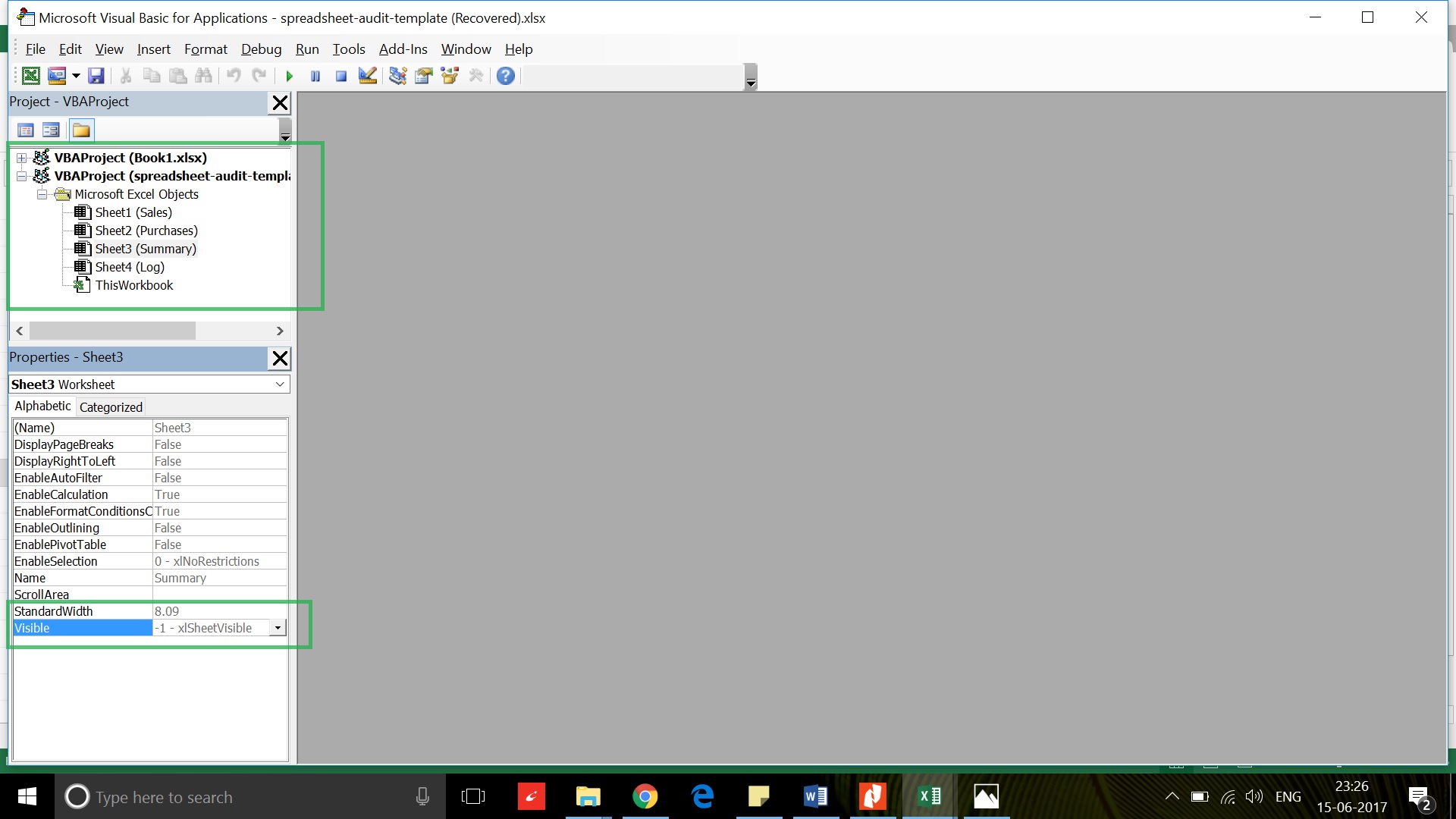Open Project Explorer toolbar icon
Viewport: 1456px width, 819px height.
point(397,76)
